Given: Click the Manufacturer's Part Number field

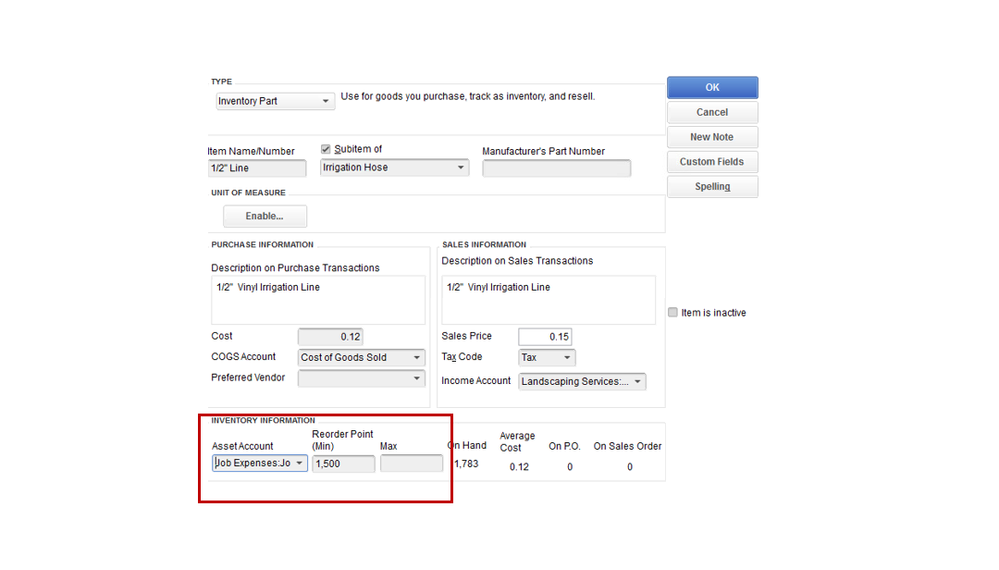Looking at the screenshot, I should click(x=556, y=169).
